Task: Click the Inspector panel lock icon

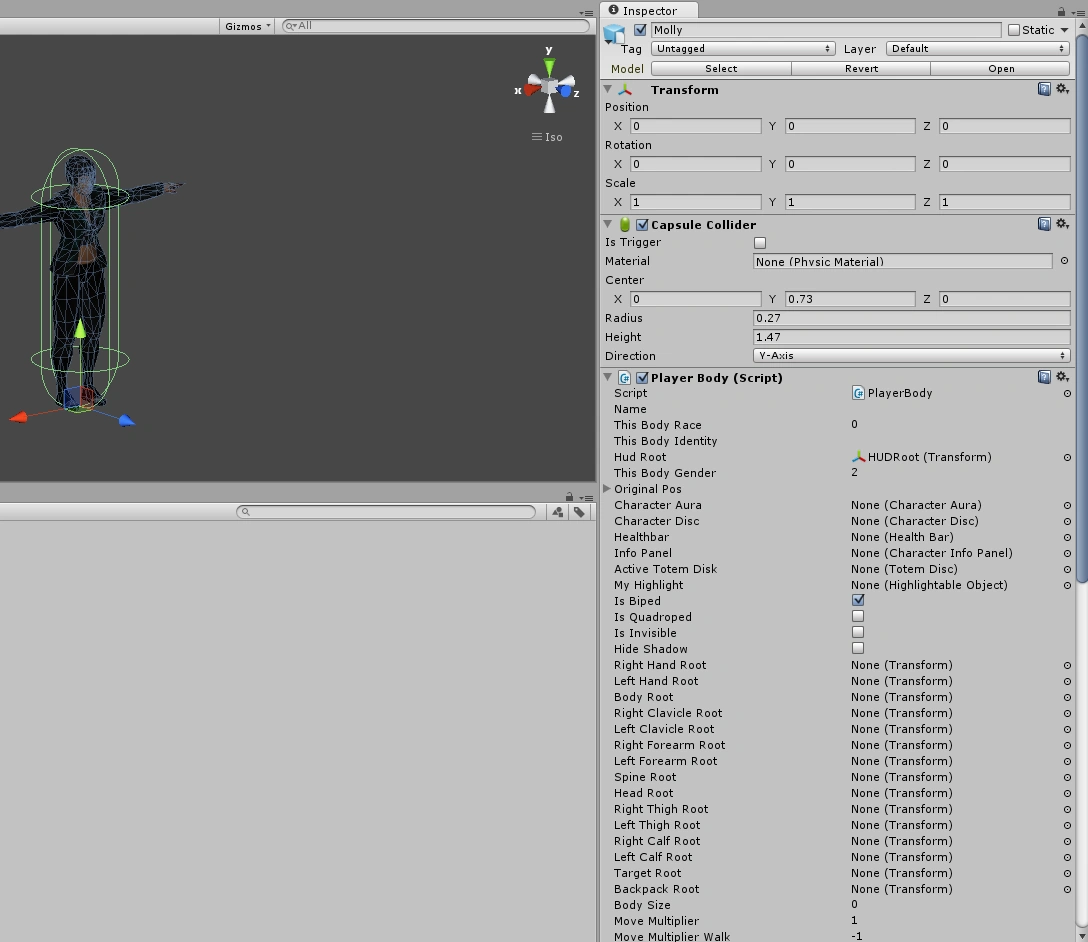Action: tap(1061, 11)
